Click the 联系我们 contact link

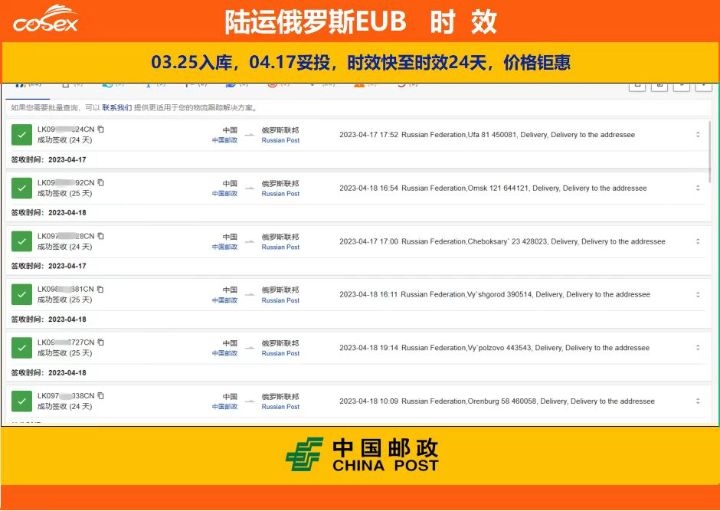(117, 108)
